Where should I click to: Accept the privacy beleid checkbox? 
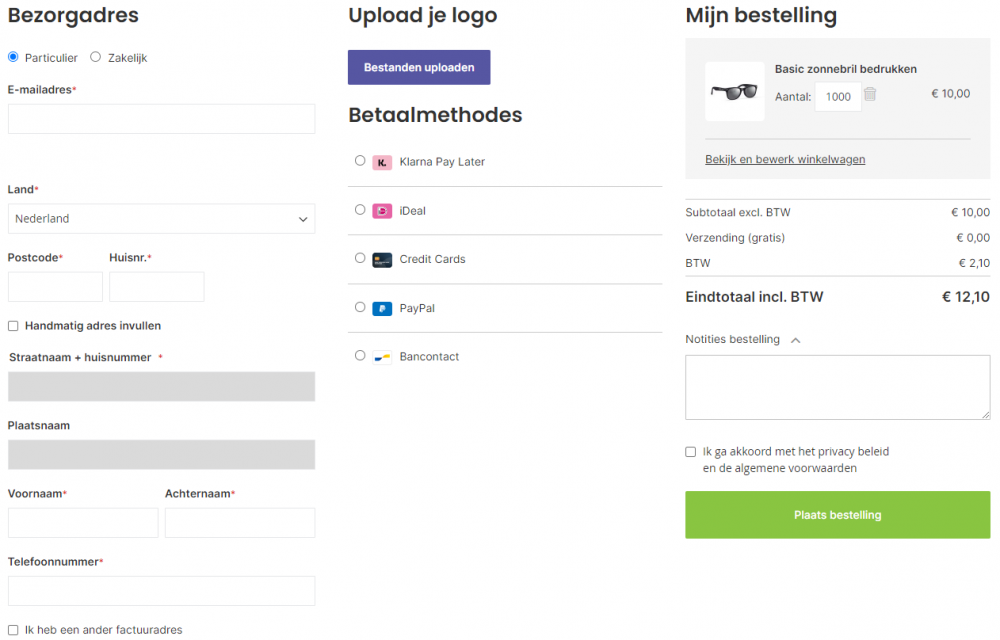691,452
